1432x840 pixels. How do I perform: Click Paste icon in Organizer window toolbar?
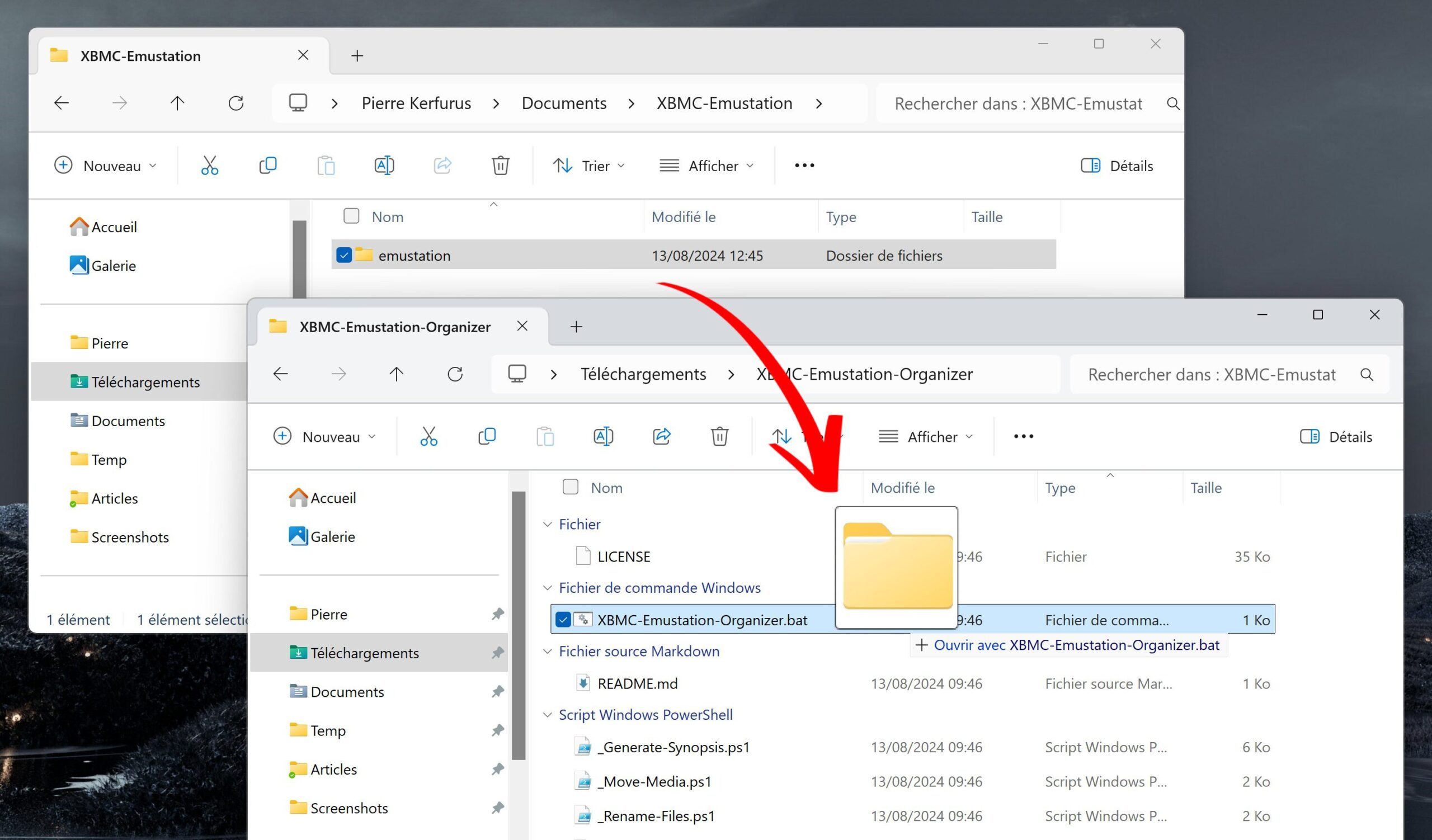point(545,436)
